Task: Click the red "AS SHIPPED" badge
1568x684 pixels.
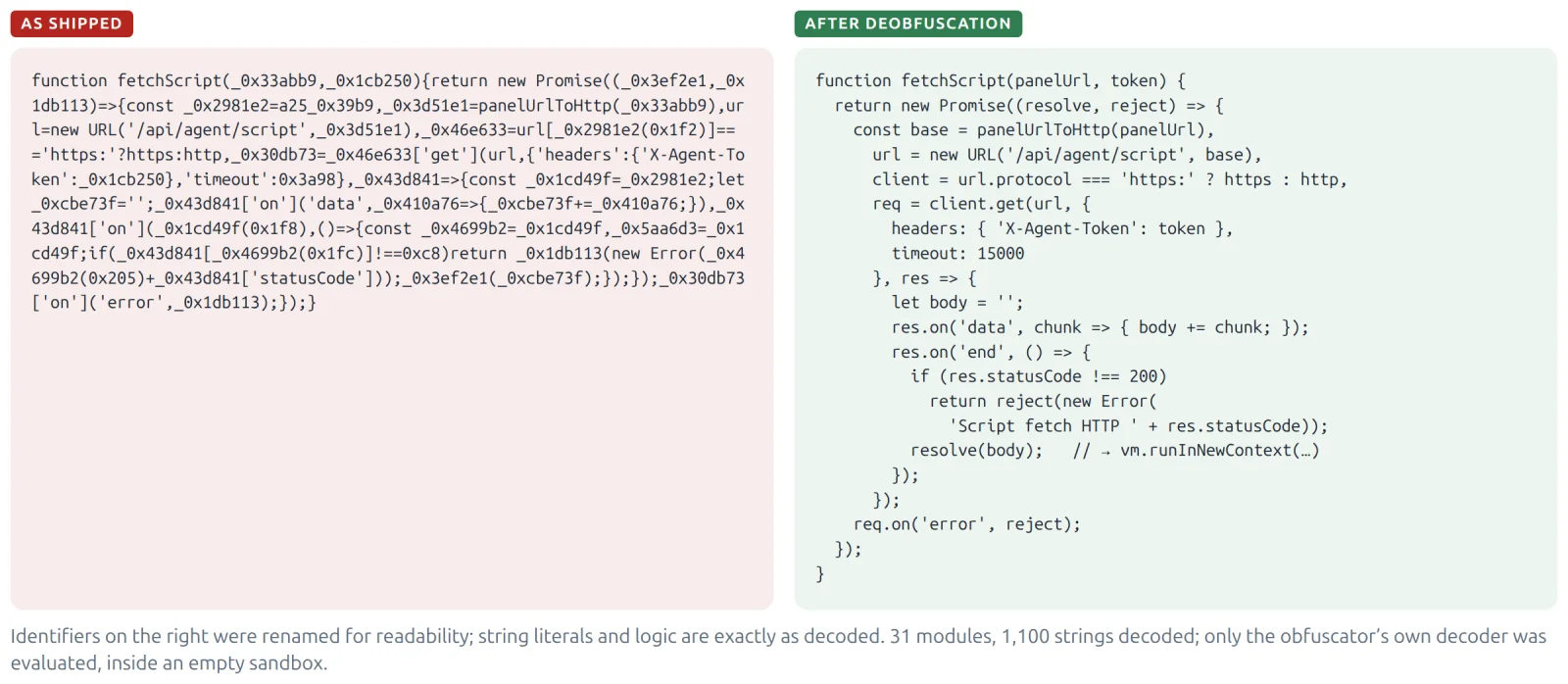Action: (72, 24)
